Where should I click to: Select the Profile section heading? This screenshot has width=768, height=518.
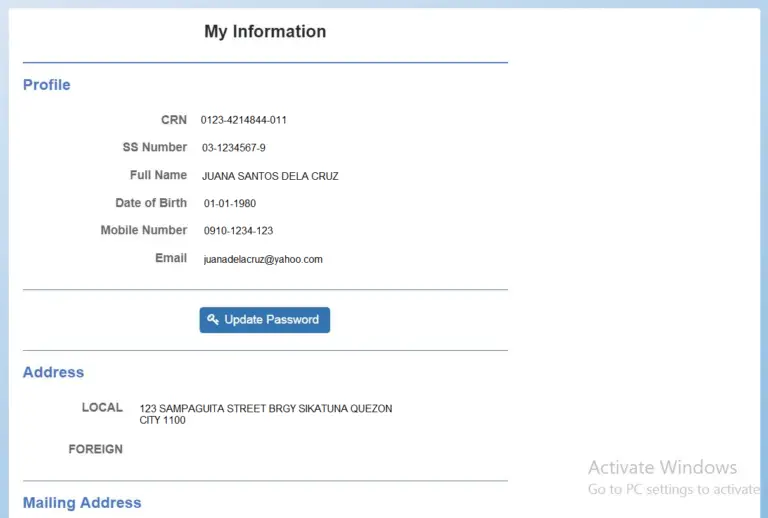click(x=47, y=85)
